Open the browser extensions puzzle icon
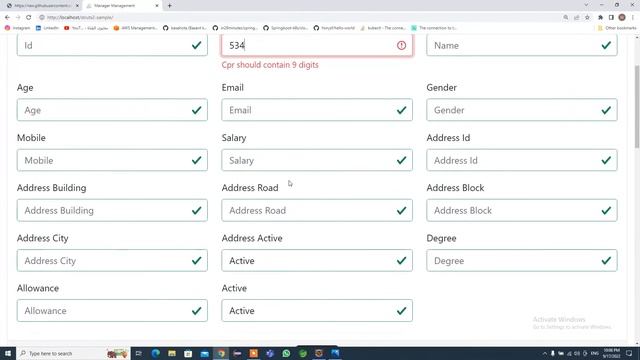Image resolution: width=640 pixels, height=360 pixels. click(x=600, y=18)
